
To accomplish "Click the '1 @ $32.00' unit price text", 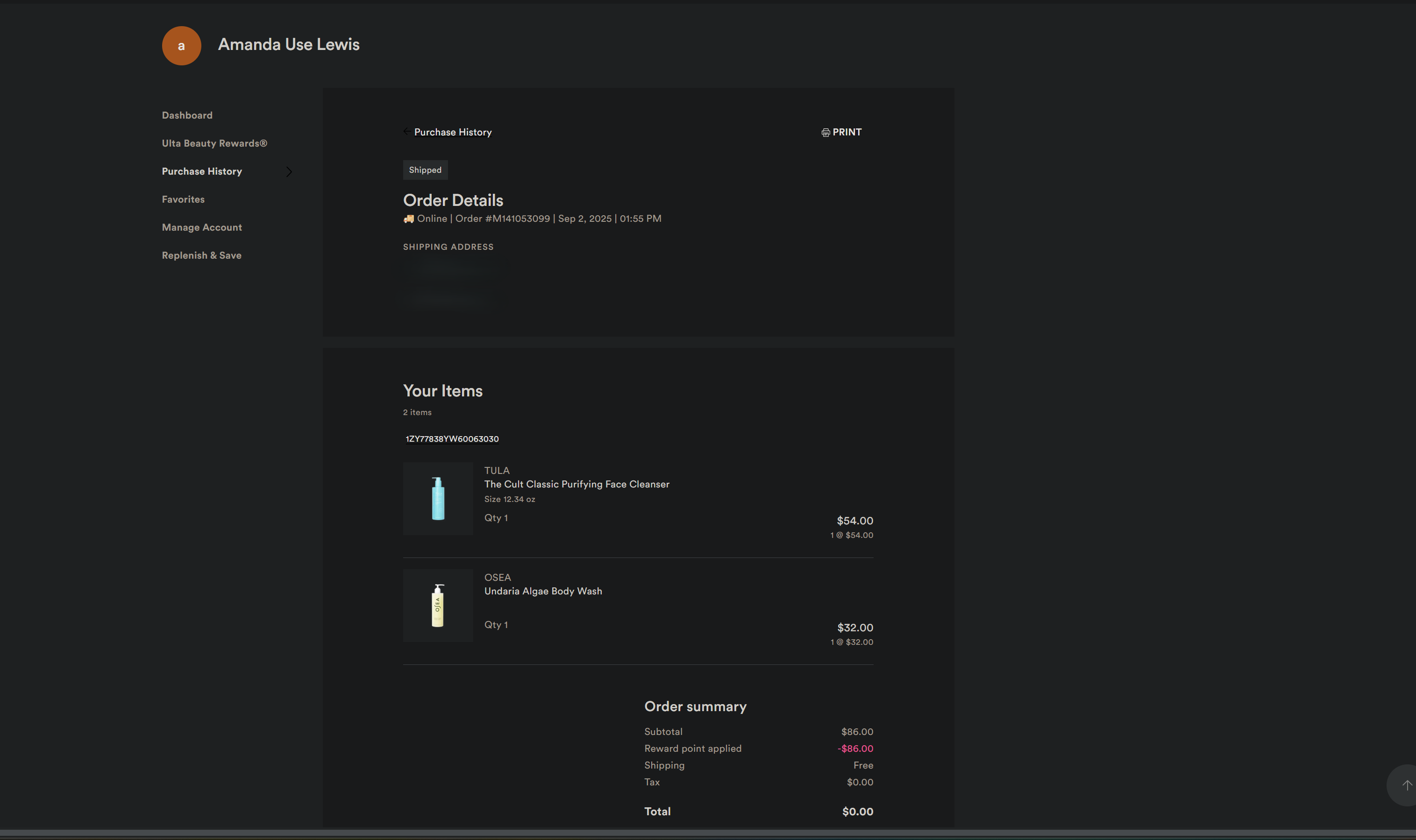I will pyautogui.click(x=852, y=642).
